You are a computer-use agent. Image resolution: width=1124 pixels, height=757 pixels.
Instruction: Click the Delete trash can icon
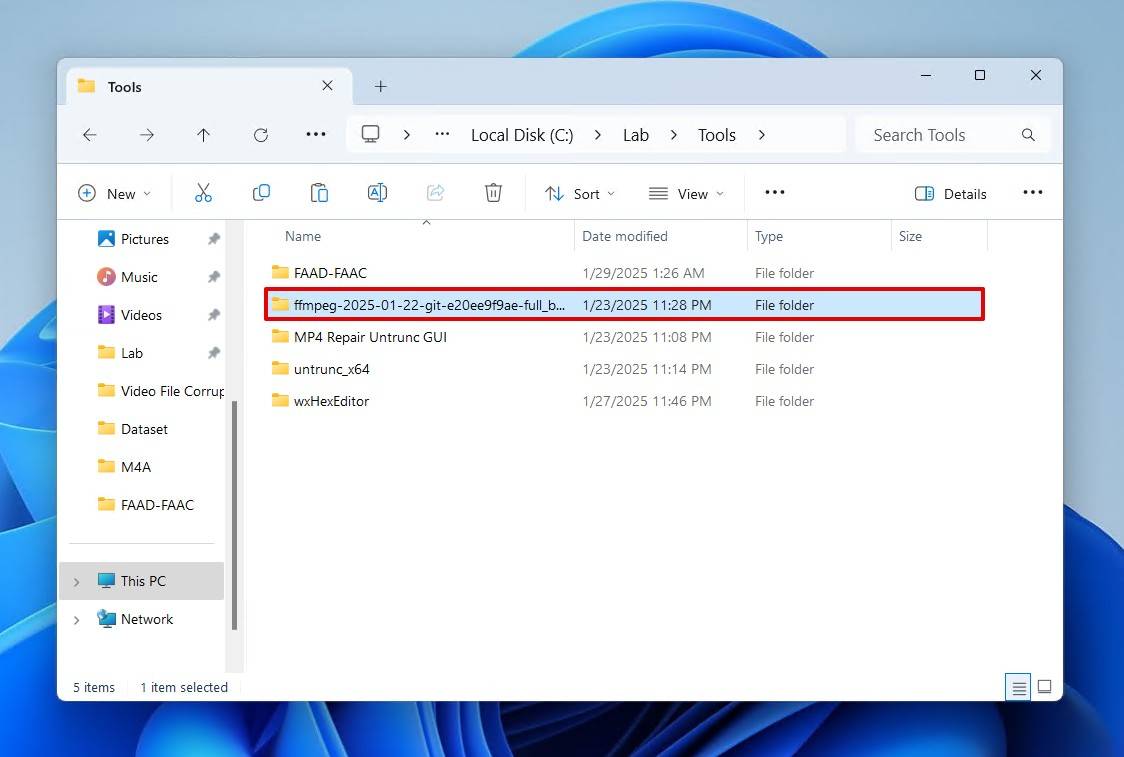point(493,193)
